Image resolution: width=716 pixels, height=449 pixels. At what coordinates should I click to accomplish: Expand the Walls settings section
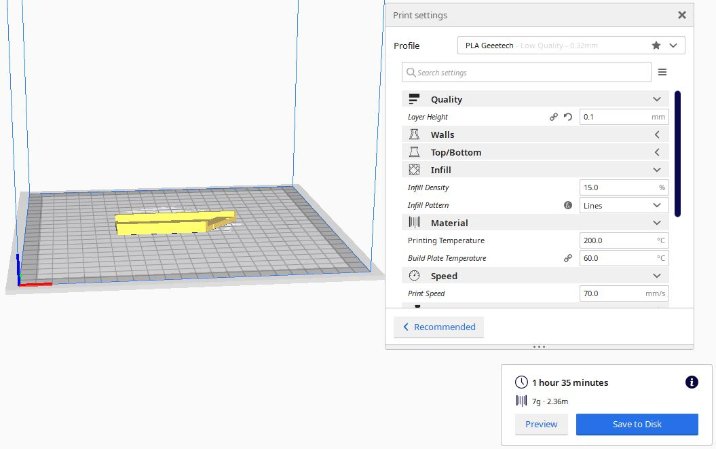pyautogui.click(x=656, y=134)
